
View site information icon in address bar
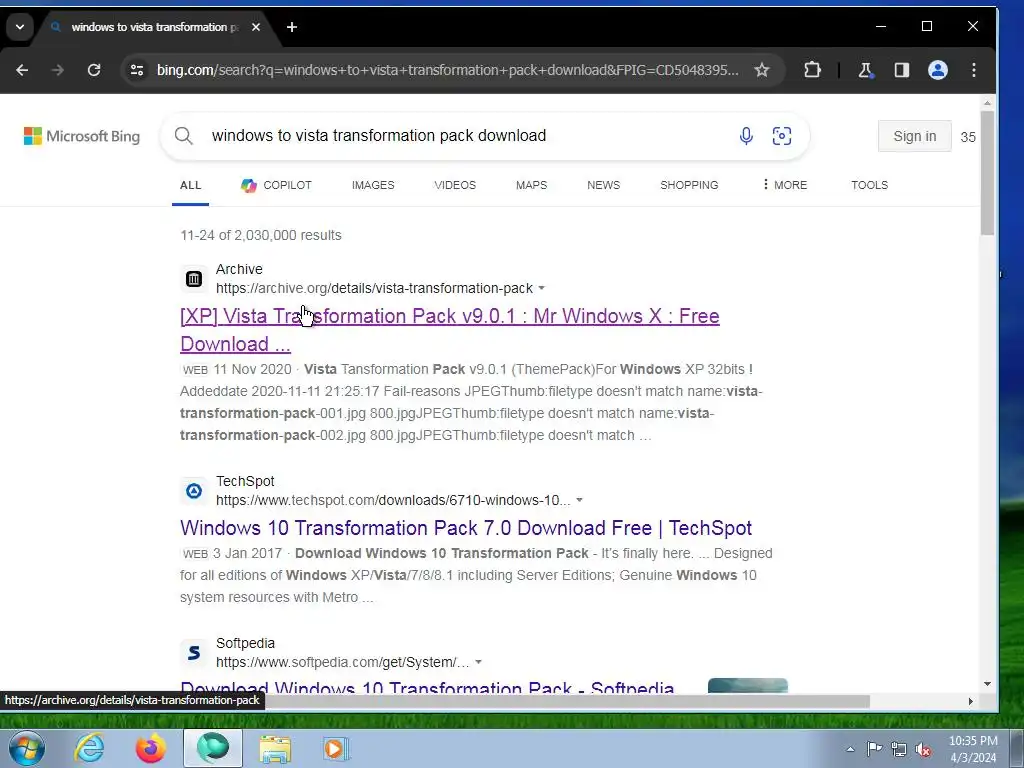tap(136, 70)
